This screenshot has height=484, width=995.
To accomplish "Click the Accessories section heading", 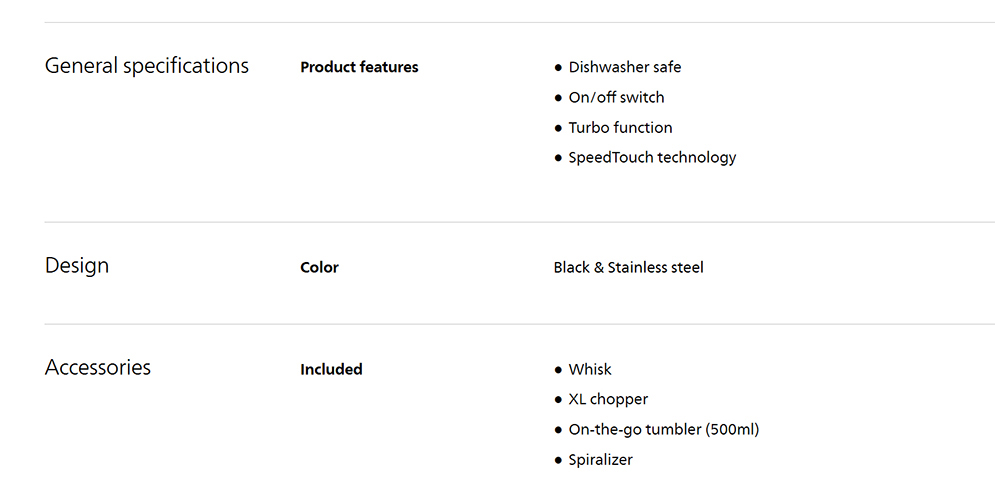I will click(98, 368).
